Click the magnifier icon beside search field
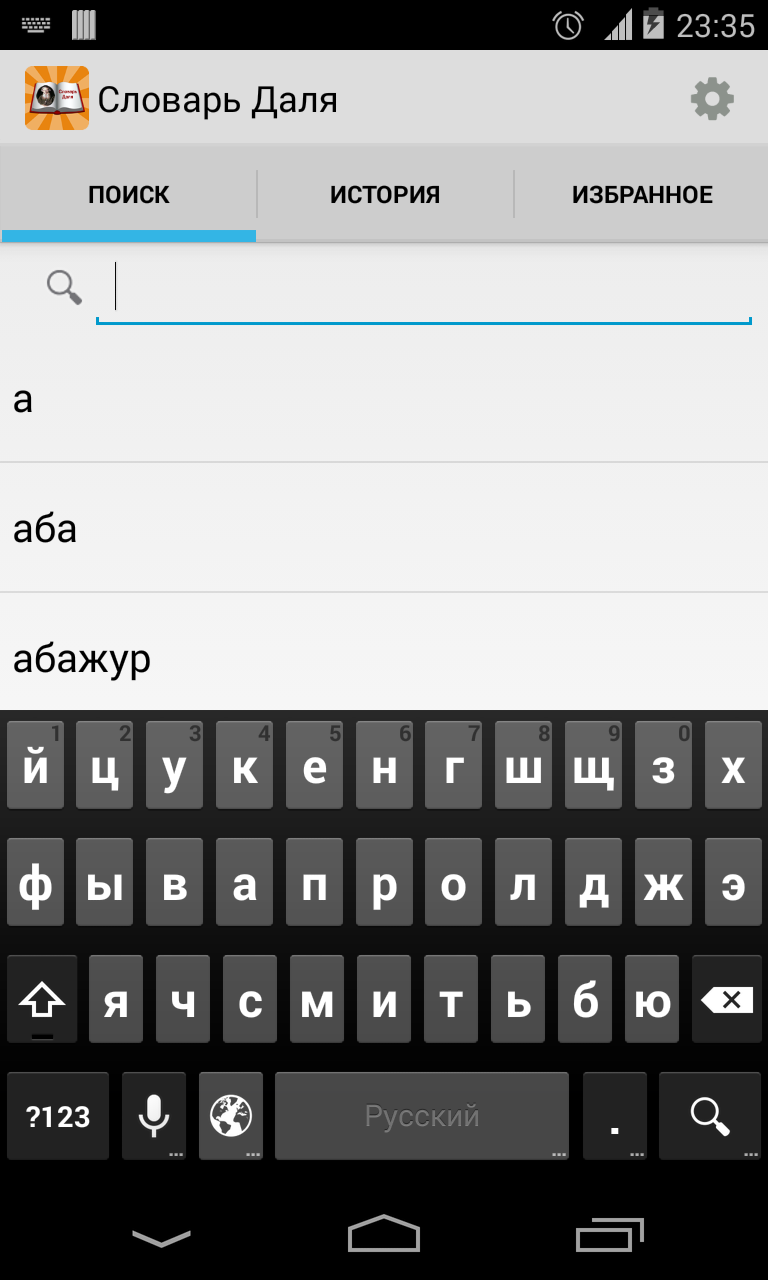The image size is (768, 1280). [x=65, y=287]
